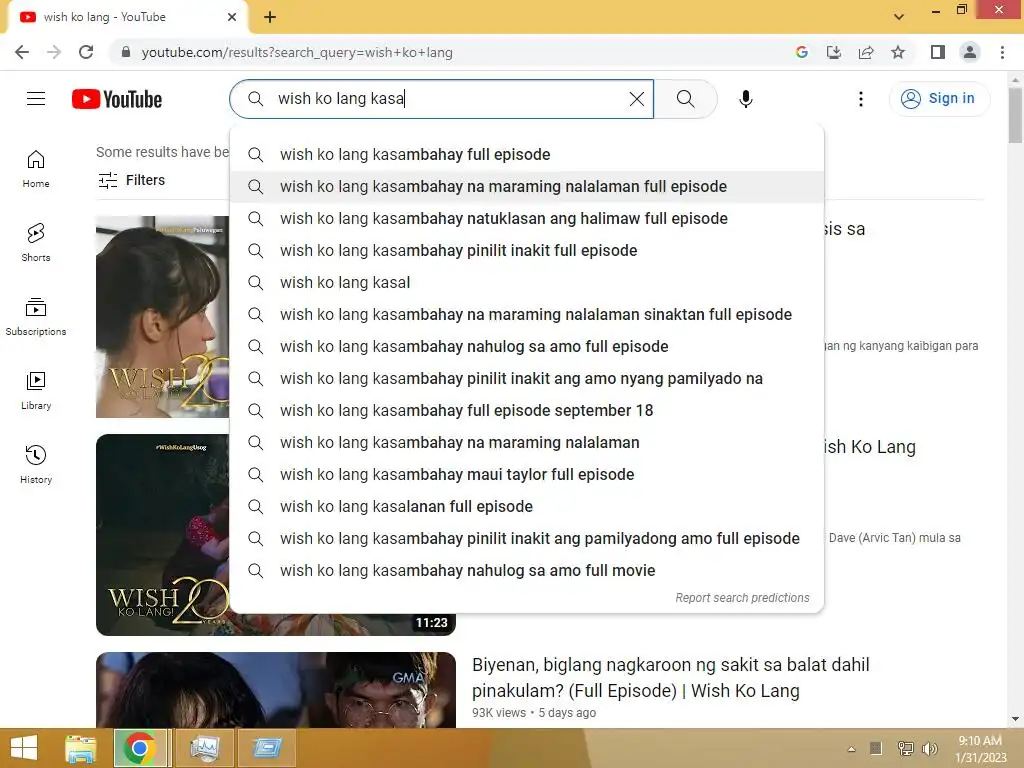Image resolution: width=1024 pixels, height=768 pixels.
Task: Click the Google icon in address bar
Action: click(x=802, y=52)
